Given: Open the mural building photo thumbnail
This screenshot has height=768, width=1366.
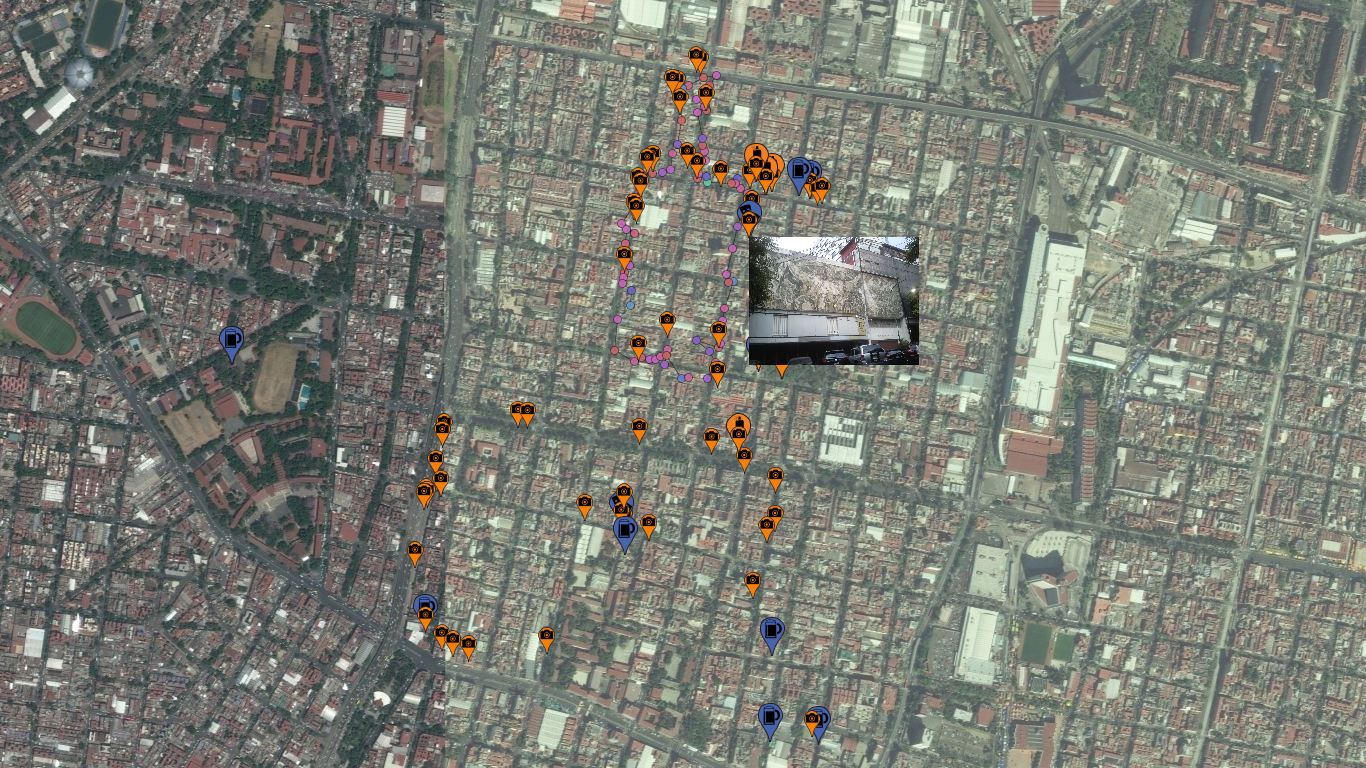Looking at the screenshot, I should coord(834,300).
